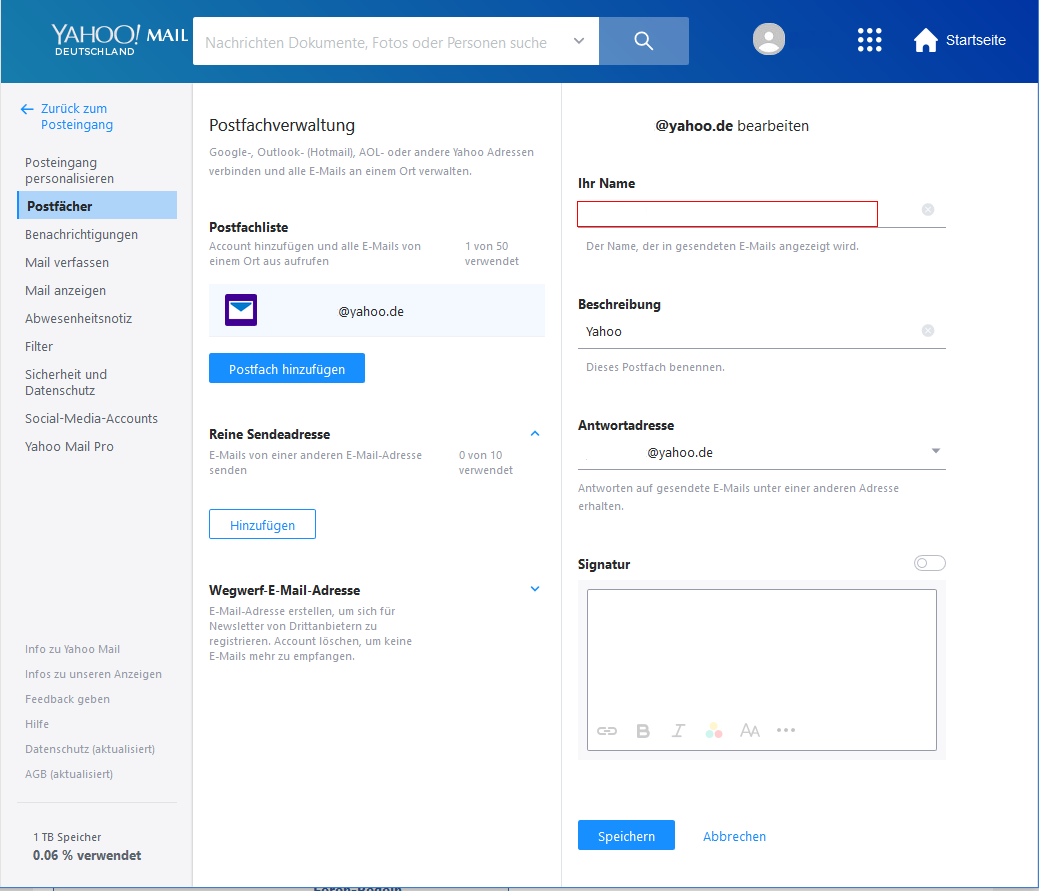This screenshot has height=891, width=1039.
Task: Expand search options dropdown arrow
Action: coord(578,41)
